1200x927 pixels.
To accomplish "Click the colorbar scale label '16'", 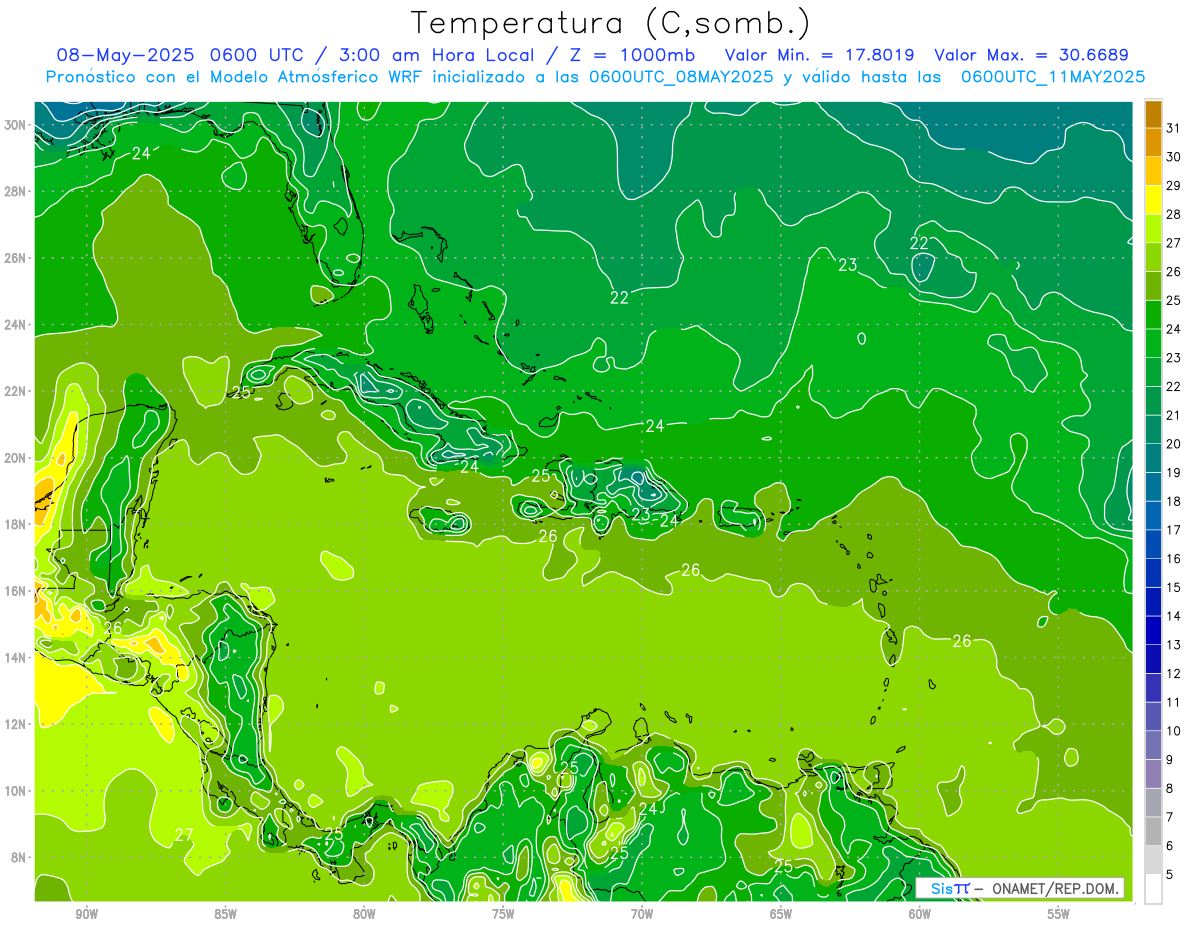I will pos(1174,559).
